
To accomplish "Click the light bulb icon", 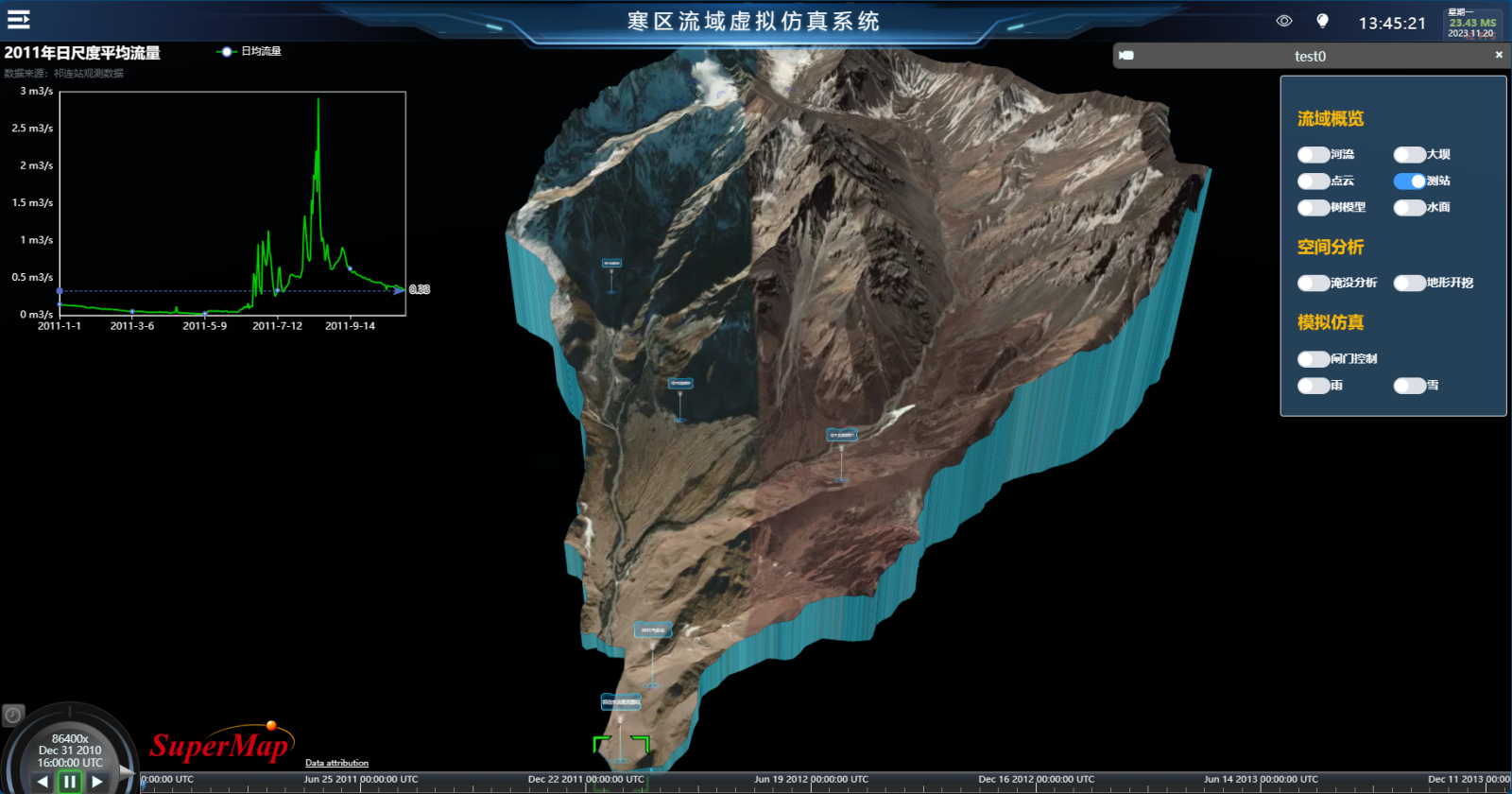I will [x=1322, y=21].
